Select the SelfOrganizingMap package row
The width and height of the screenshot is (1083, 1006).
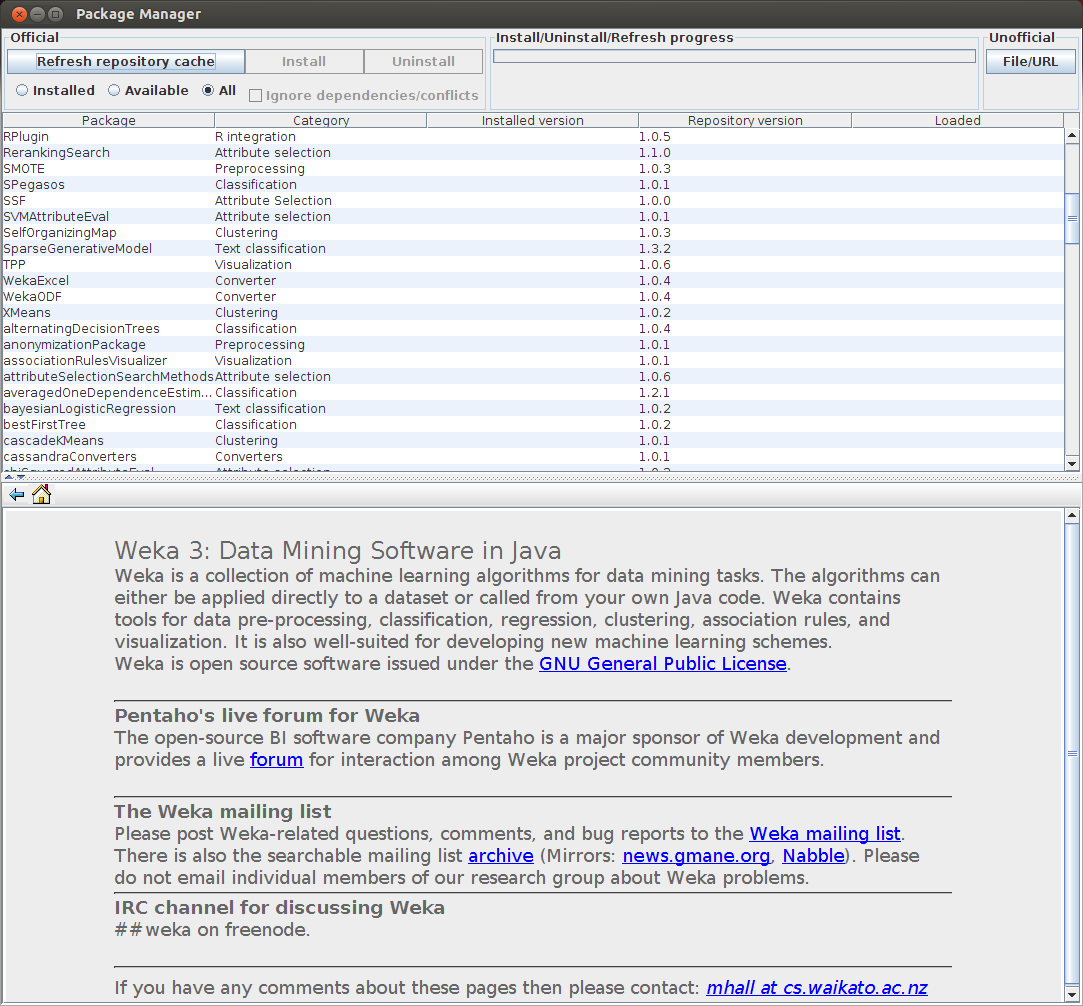(x=533, y=233)
